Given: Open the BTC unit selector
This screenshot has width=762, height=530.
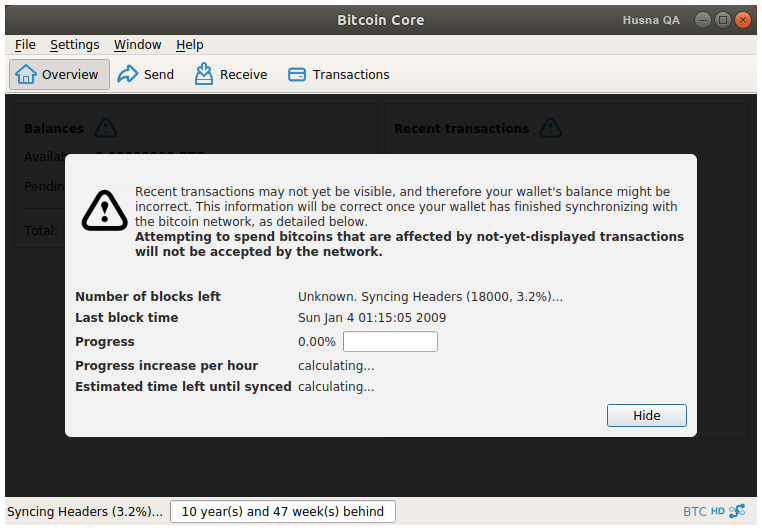Looking at the screenshot, I should (x=694, y=511).
